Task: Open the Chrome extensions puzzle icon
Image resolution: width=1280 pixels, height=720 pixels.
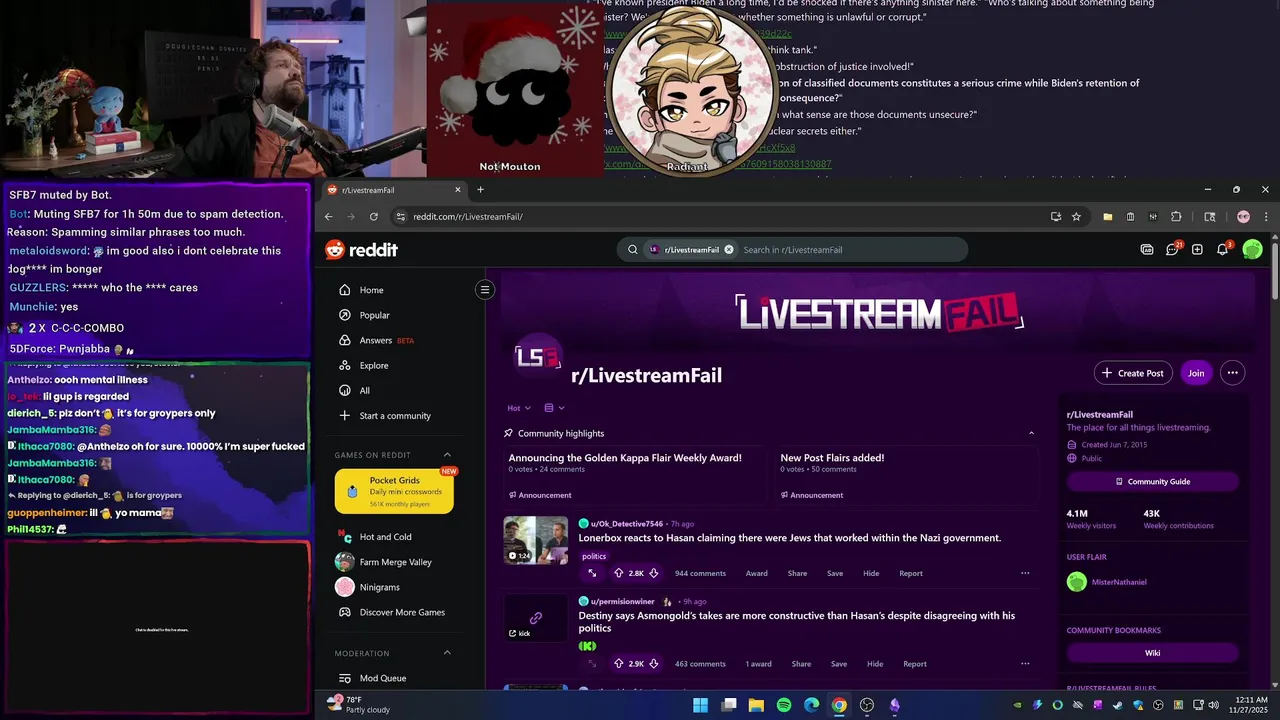Action: (x=1176, y=216)
